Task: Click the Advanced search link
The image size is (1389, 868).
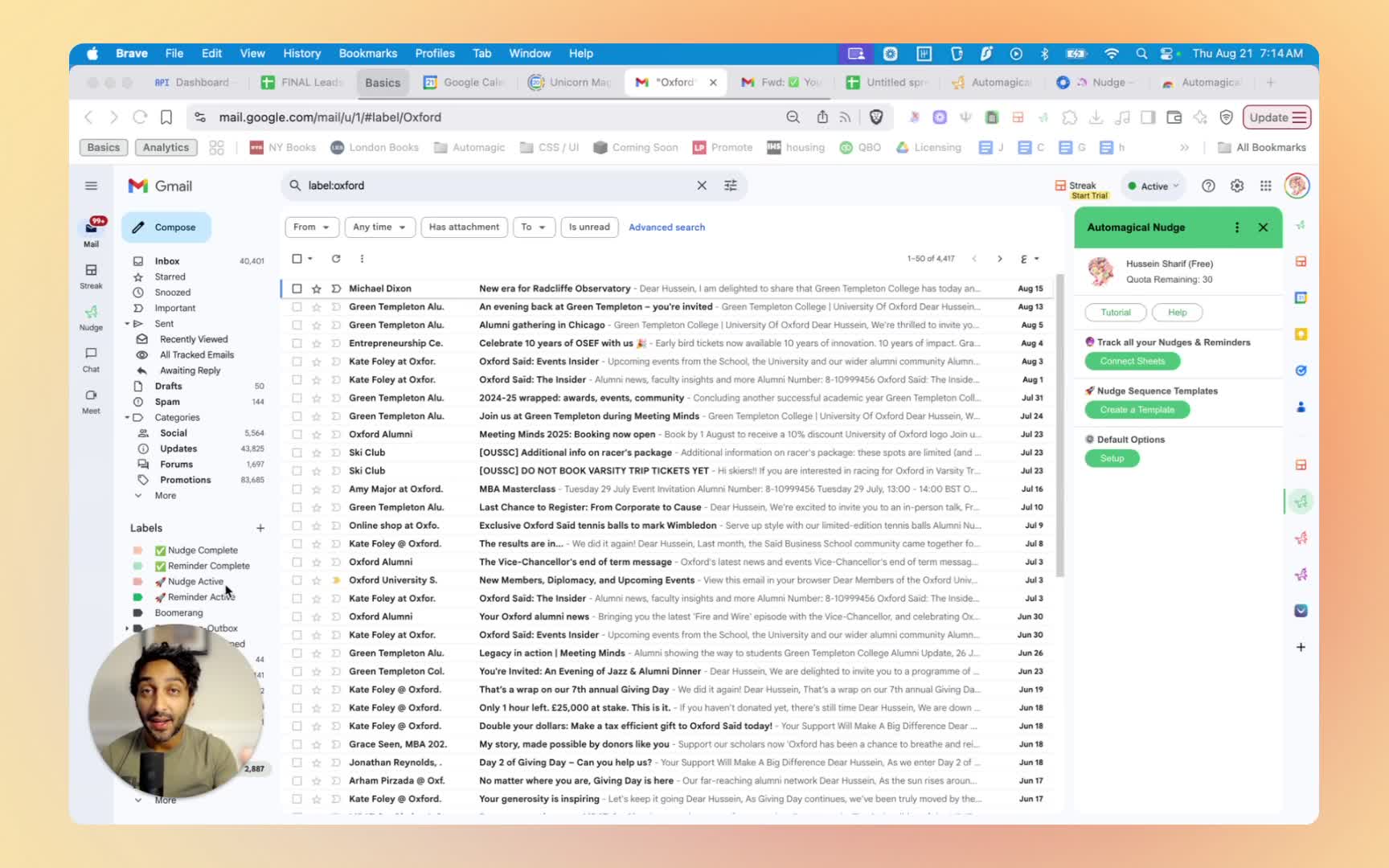Action: pyautogui.click(x=666, y=227)
